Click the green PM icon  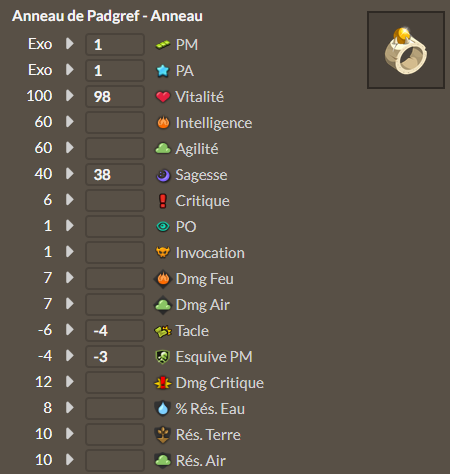163,45
